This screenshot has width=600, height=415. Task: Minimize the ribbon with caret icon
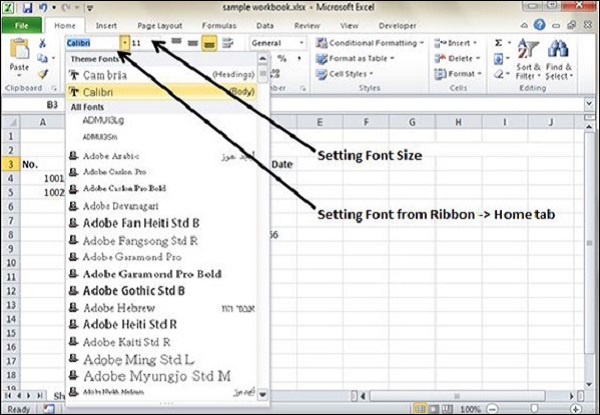click(x=525, y=26)
